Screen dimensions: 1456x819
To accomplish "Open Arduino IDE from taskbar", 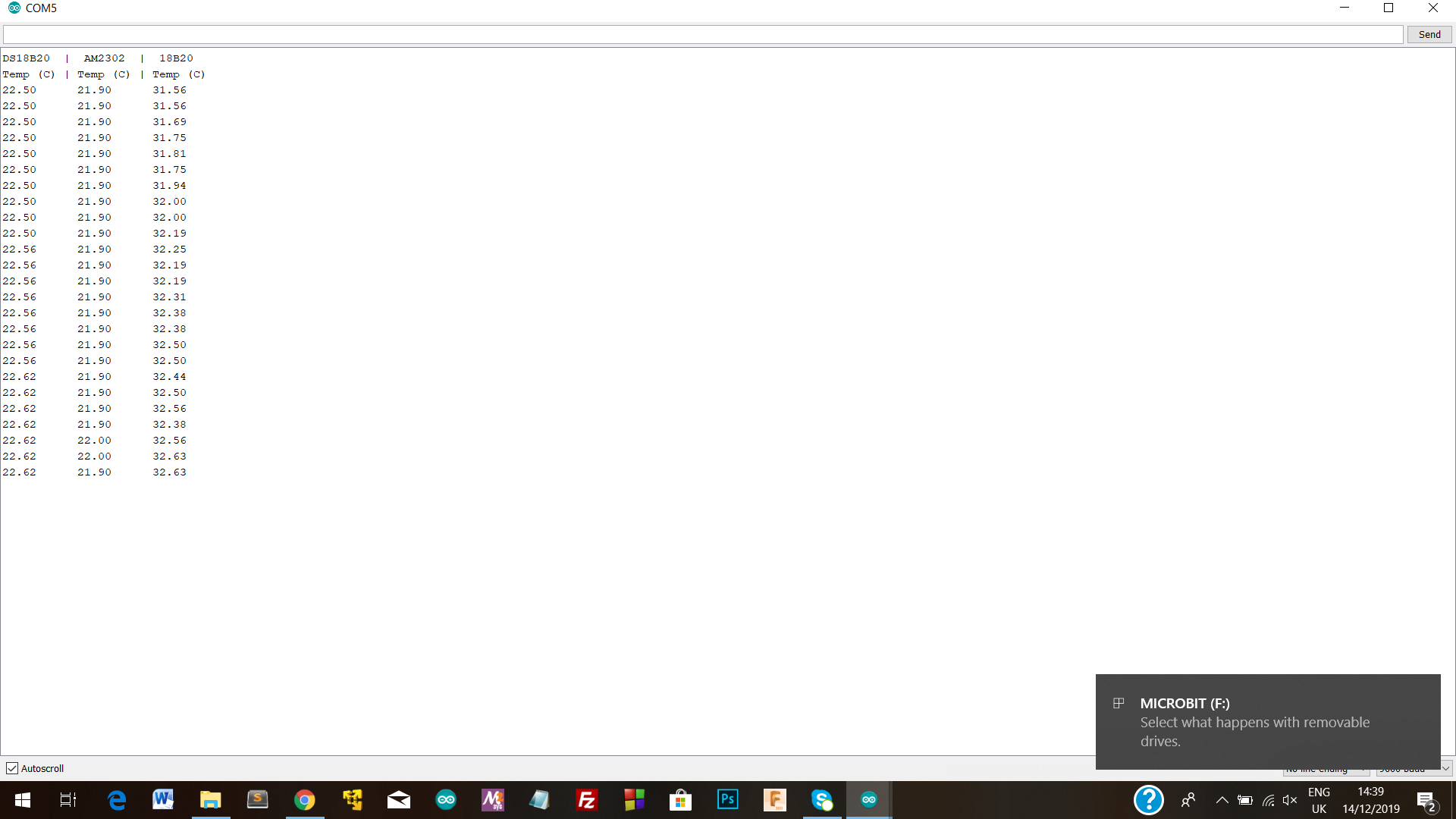I will (x=446, y=800).
